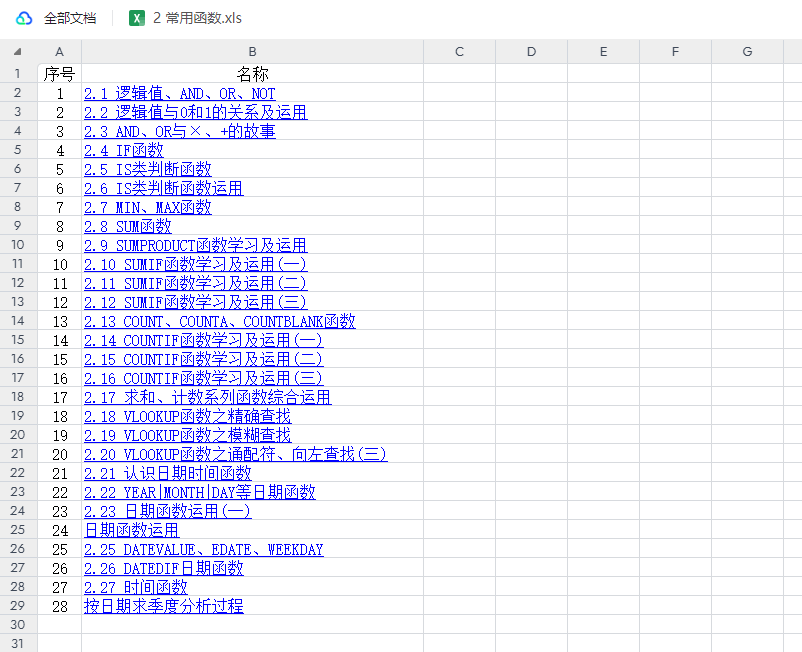Screen dimensions: 802x652
Task: Select column G header
Action: (x=747, y=52)
